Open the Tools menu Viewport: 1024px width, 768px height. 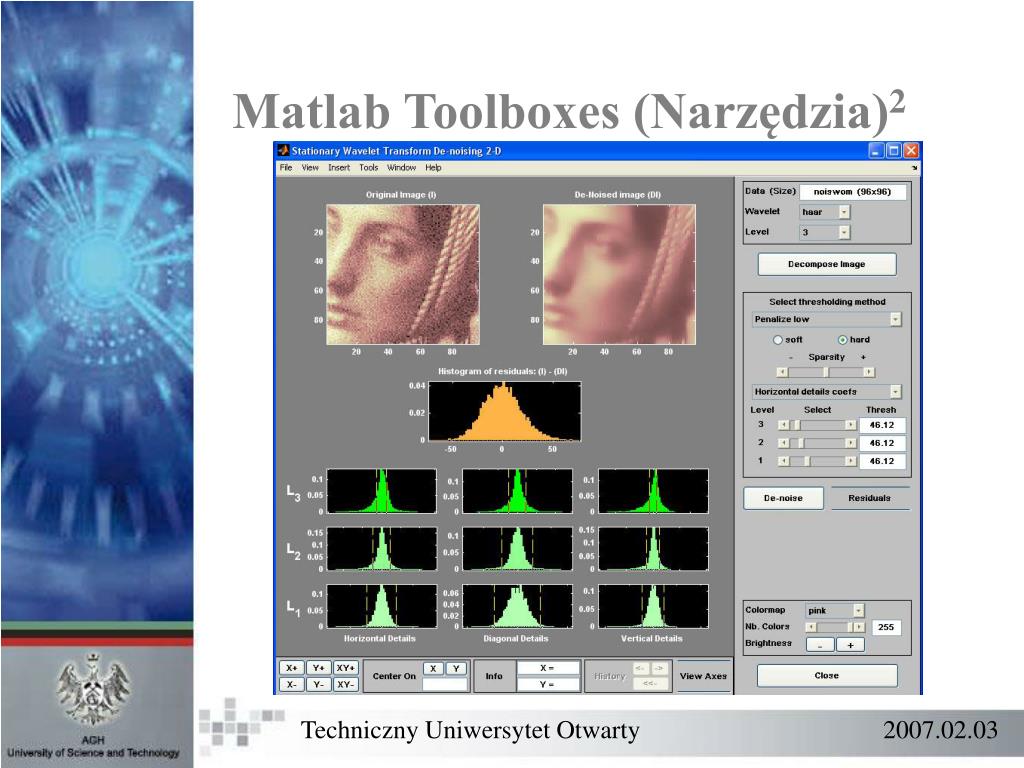[x=369, y=168]
